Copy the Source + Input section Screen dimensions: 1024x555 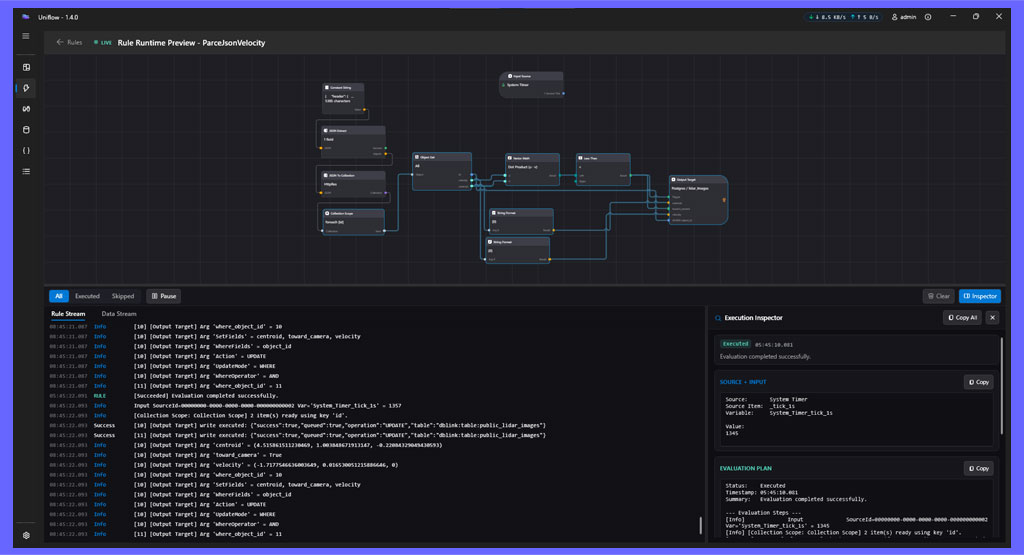click(x=978, y=382)
